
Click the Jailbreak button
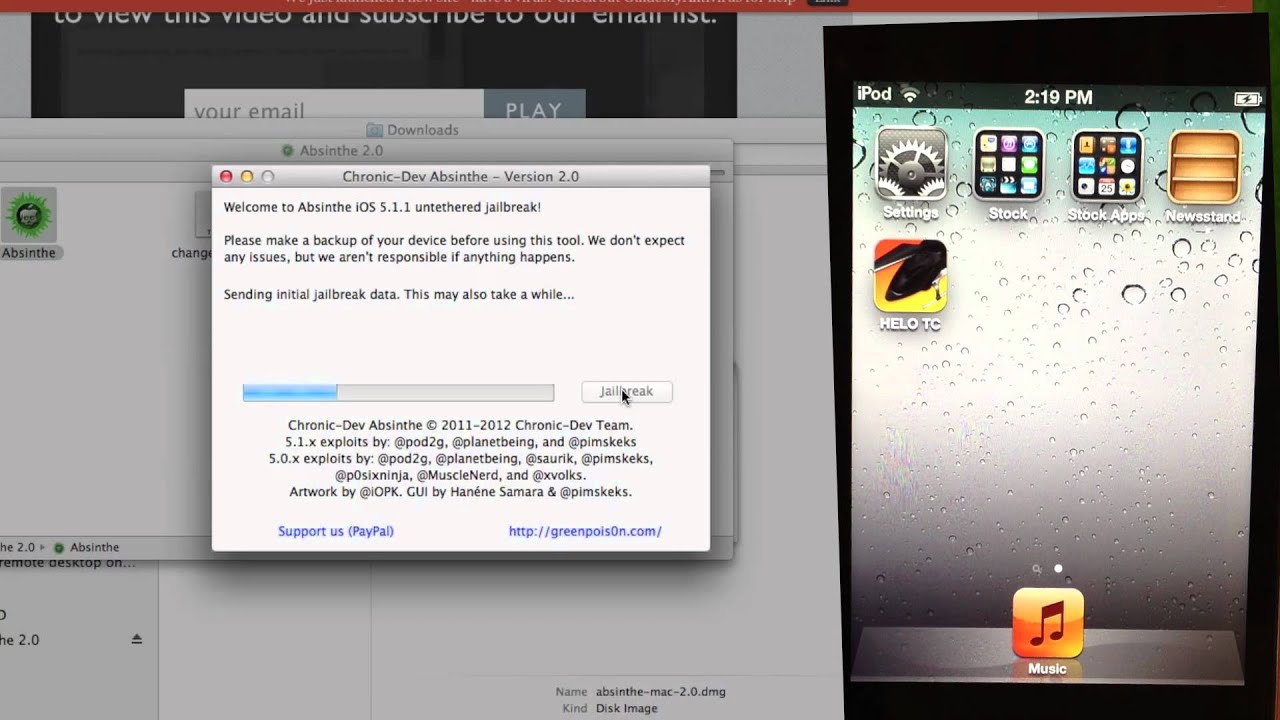click(627, 392)
